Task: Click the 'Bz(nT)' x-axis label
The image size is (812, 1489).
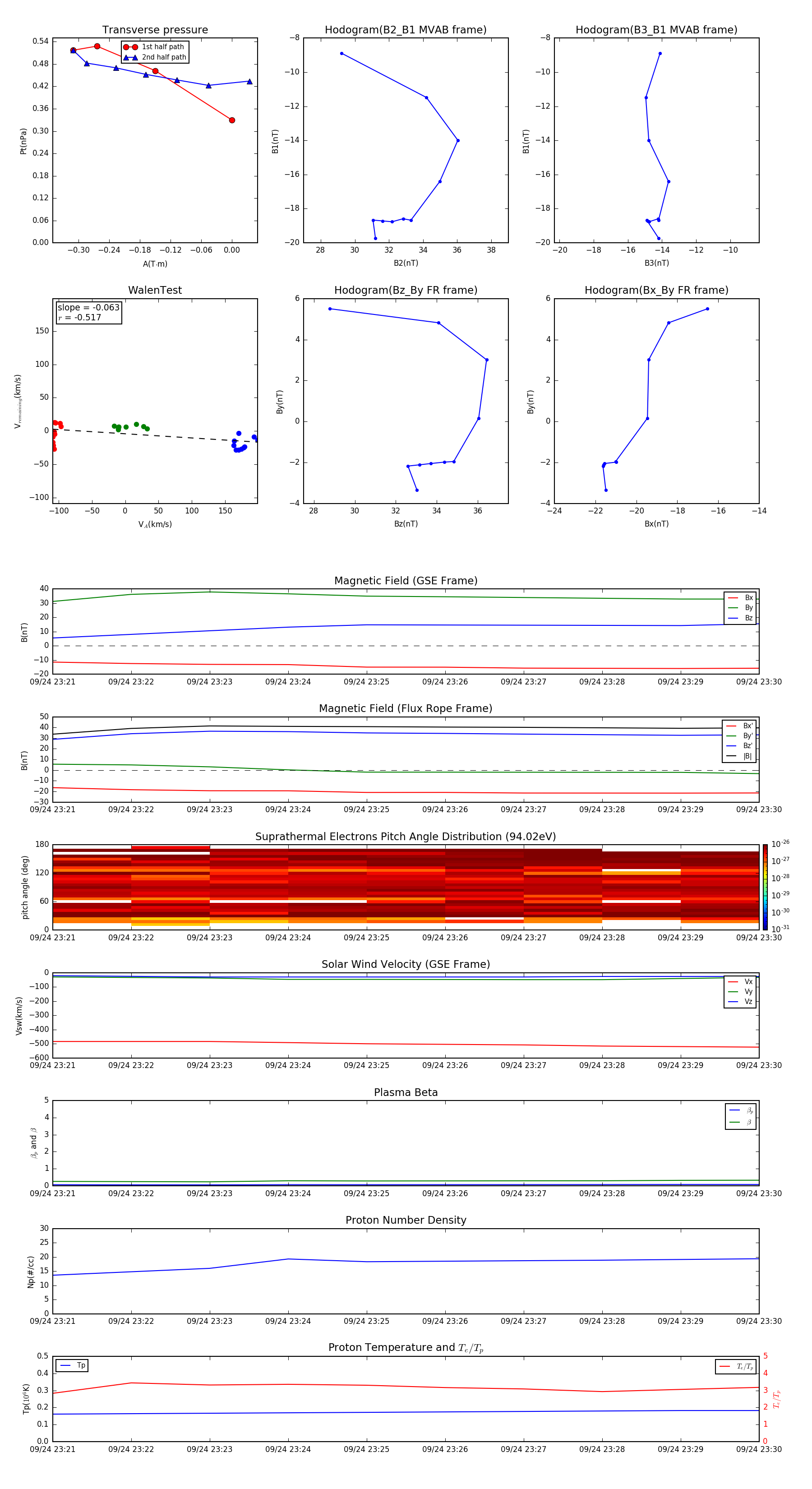Action: coord(406,524)
